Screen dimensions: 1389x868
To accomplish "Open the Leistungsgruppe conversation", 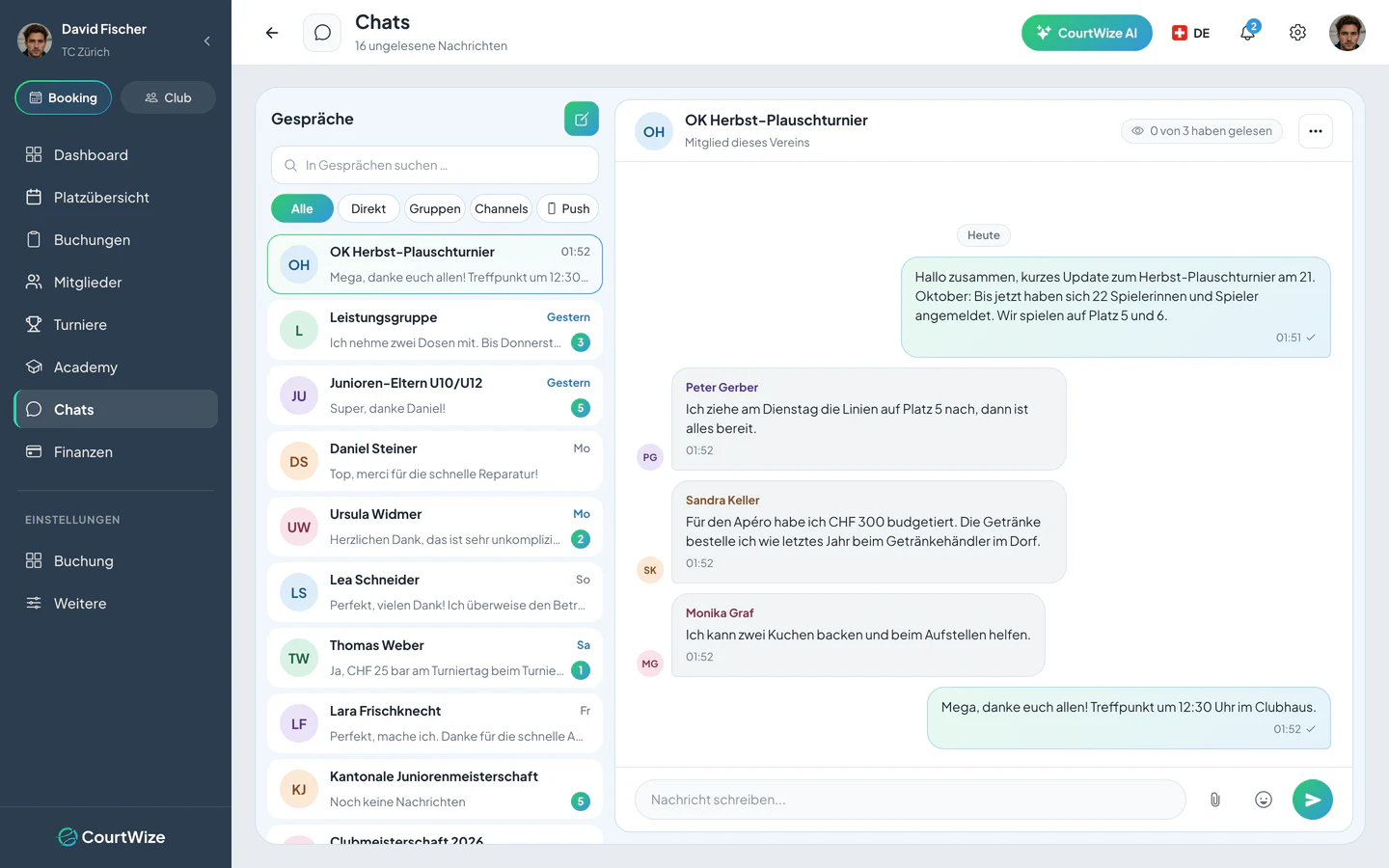I will point(435,330).
